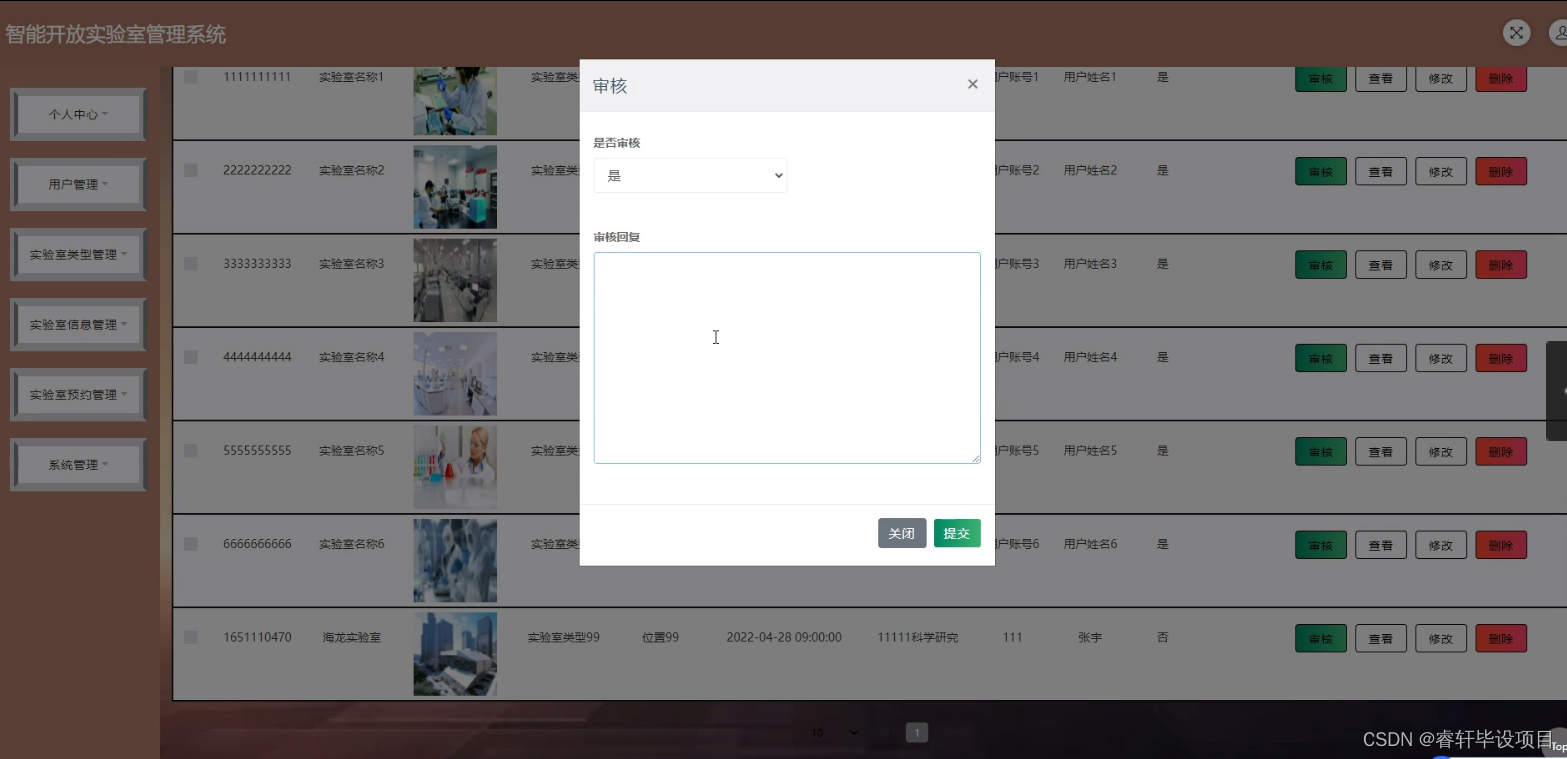
Task: Expand the 系统管理 sidebar menu
Action: 78,464
